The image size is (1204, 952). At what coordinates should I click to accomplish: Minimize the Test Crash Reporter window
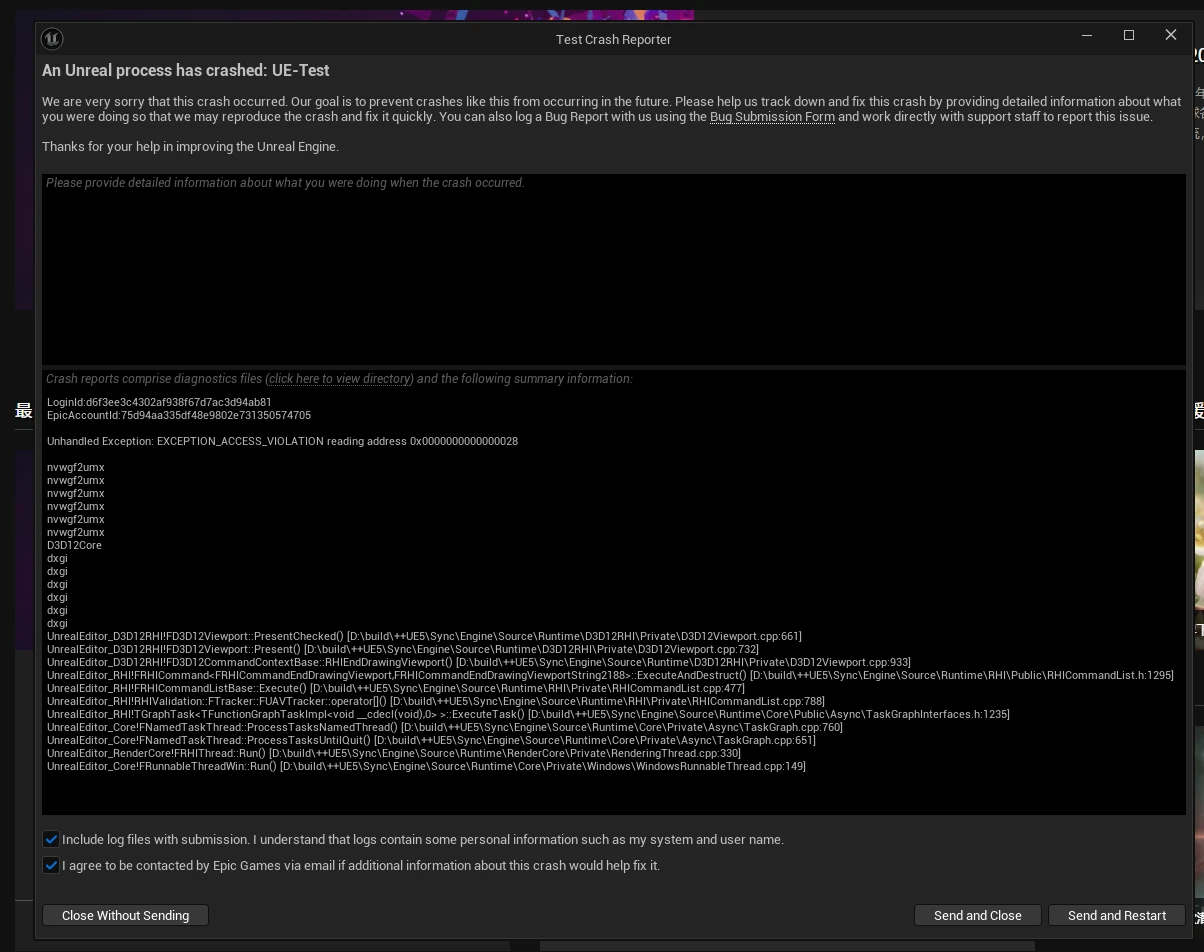[x=1087, y=36]
